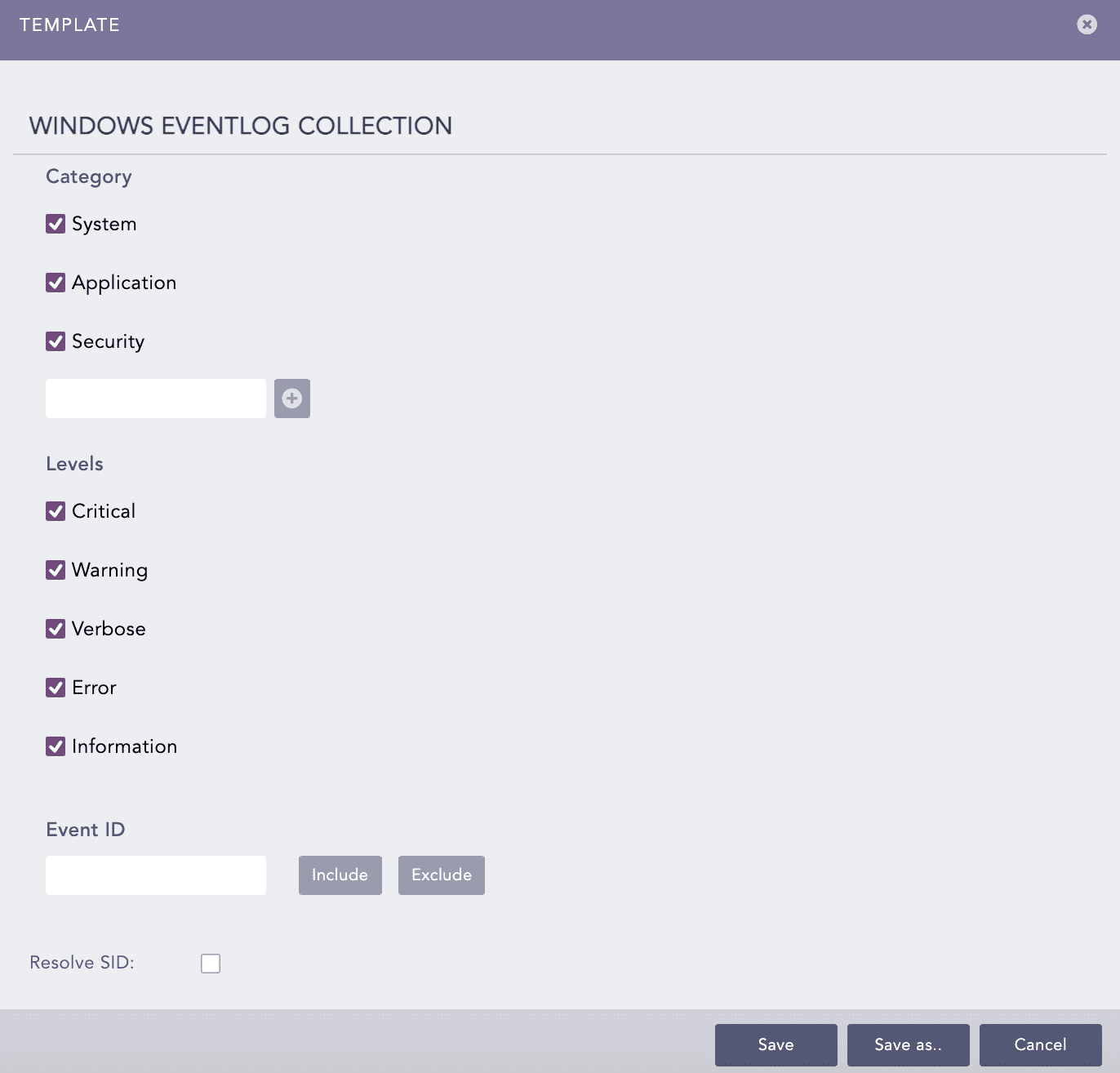Click the 'Resolve SID:' label text
Image resolution: width=1120 pixels, height=1073 pixels.
click(82, 963)
